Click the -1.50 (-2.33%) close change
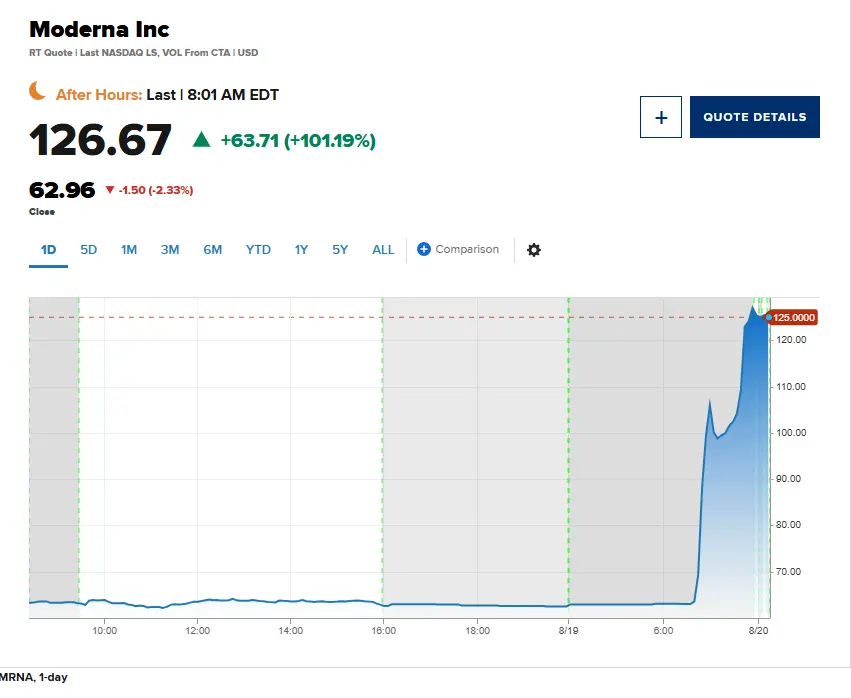This screenshot has width=851, height=698. (x=156, y=190)
